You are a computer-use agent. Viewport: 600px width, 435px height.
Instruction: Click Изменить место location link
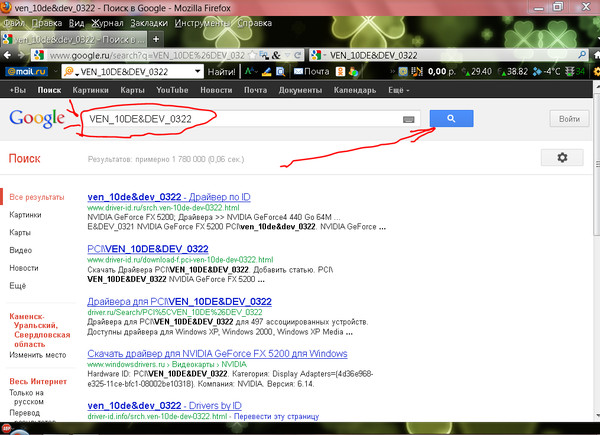click(38, 355)
